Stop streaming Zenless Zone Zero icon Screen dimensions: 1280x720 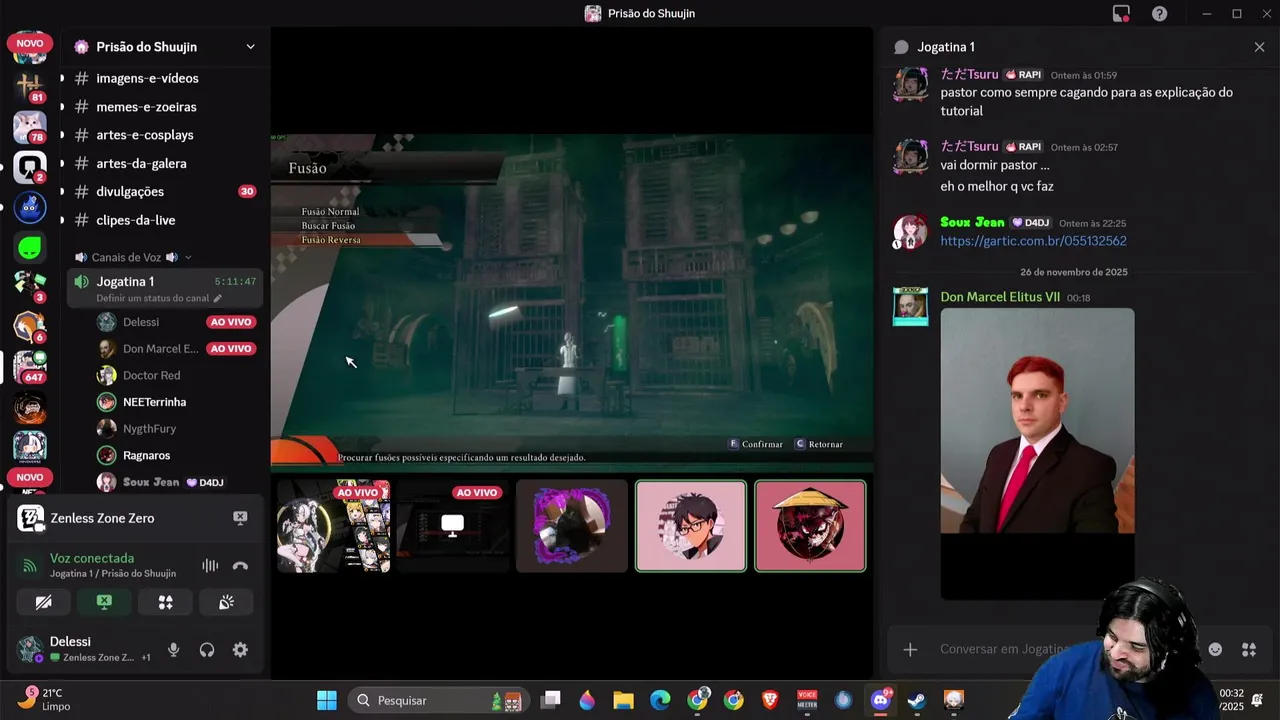pyautogui.click(x=240, y=517)
